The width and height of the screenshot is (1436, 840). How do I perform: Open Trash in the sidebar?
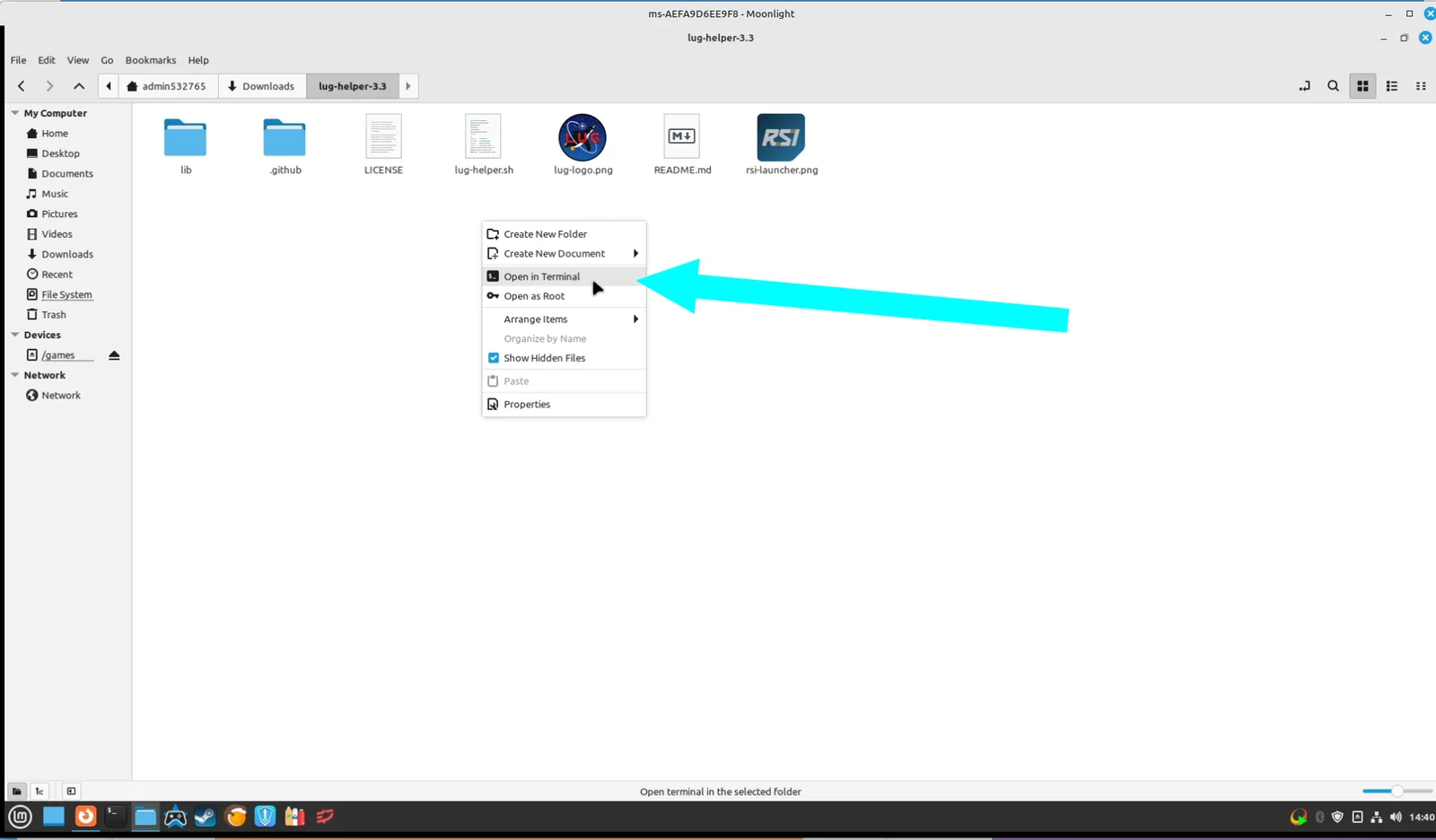click(x=54, y=315)
